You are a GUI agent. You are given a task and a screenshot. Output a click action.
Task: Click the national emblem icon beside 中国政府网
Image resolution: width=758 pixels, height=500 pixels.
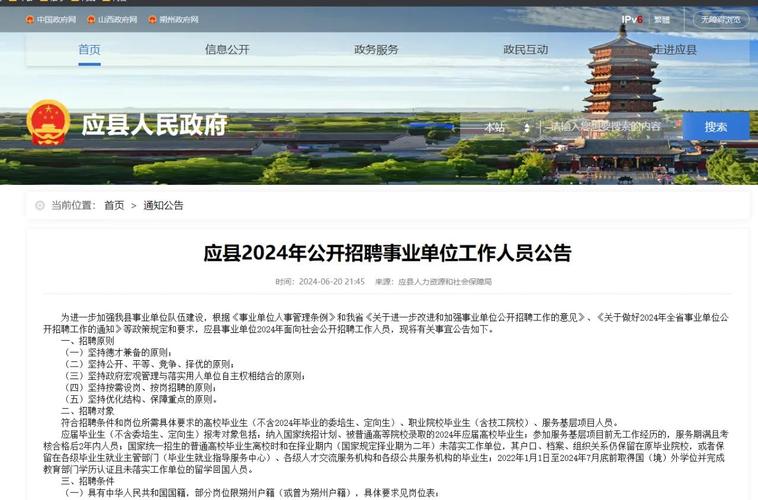(30, 20)
